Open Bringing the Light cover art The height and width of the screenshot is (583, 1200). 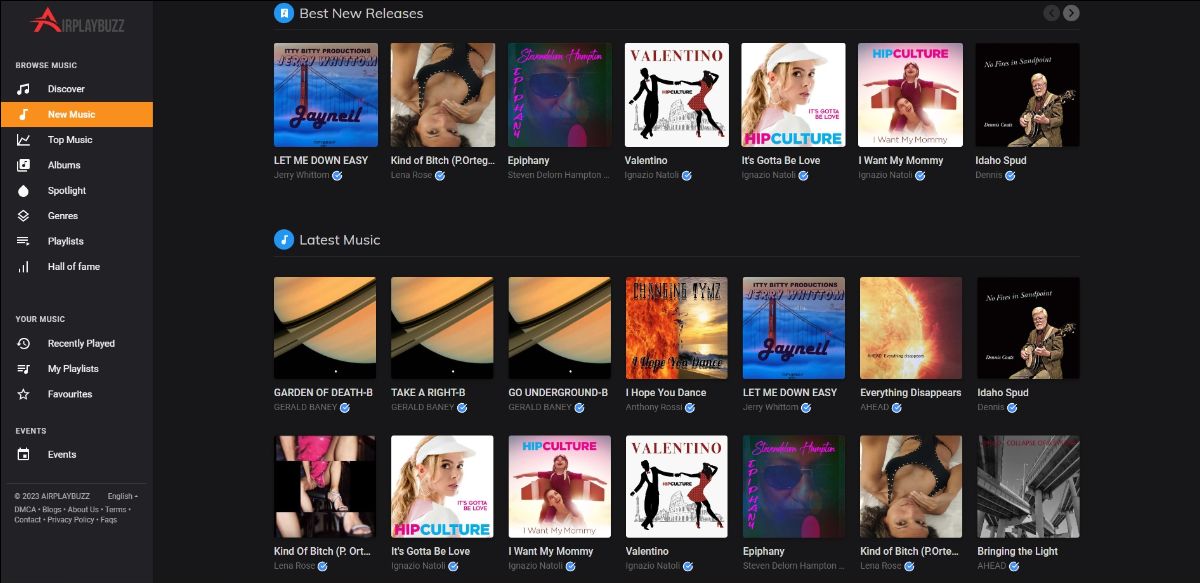(x=1028, y=487)
